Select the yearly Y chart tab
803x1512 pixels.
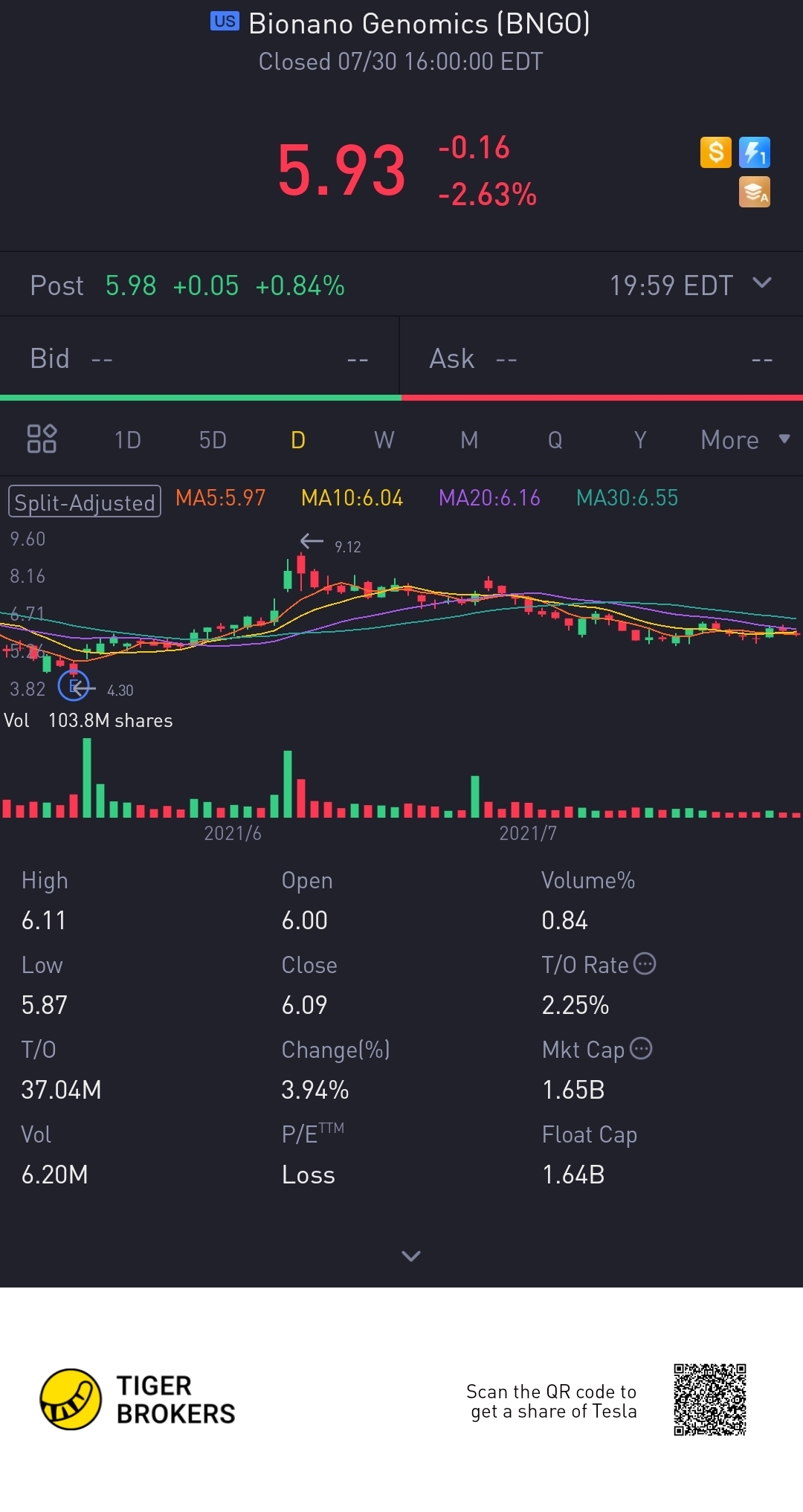point(640,439)
